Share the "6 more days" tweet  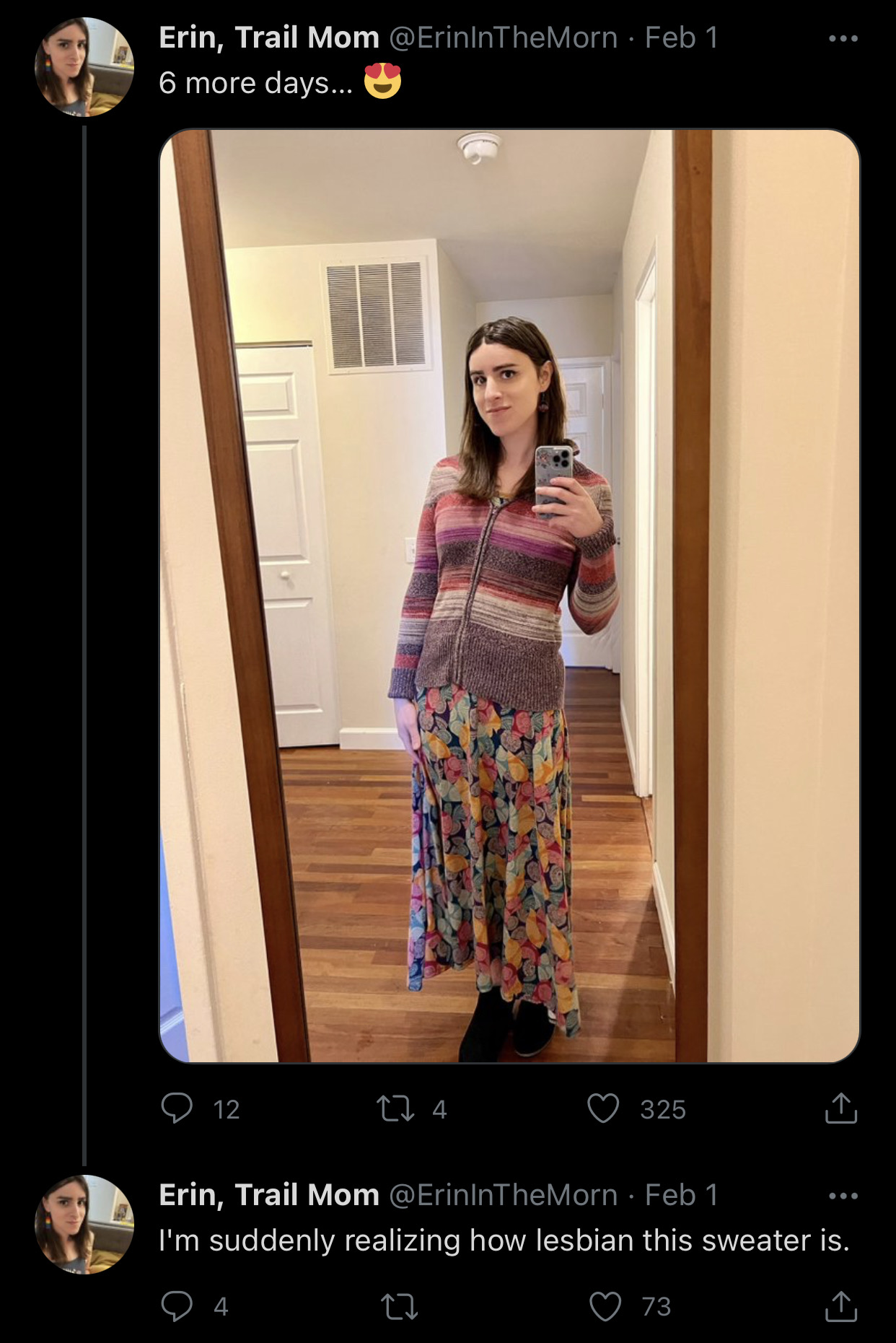(840, 1108)
